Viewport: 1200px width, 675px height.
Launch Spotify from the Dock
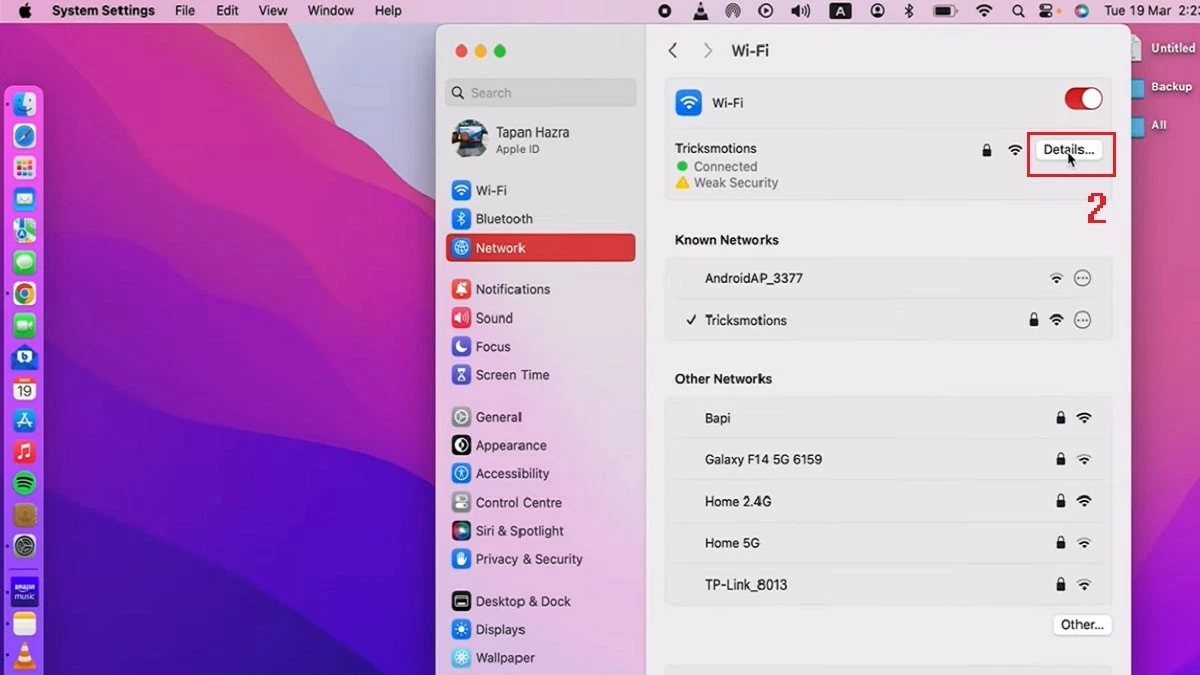click(25, 483)
